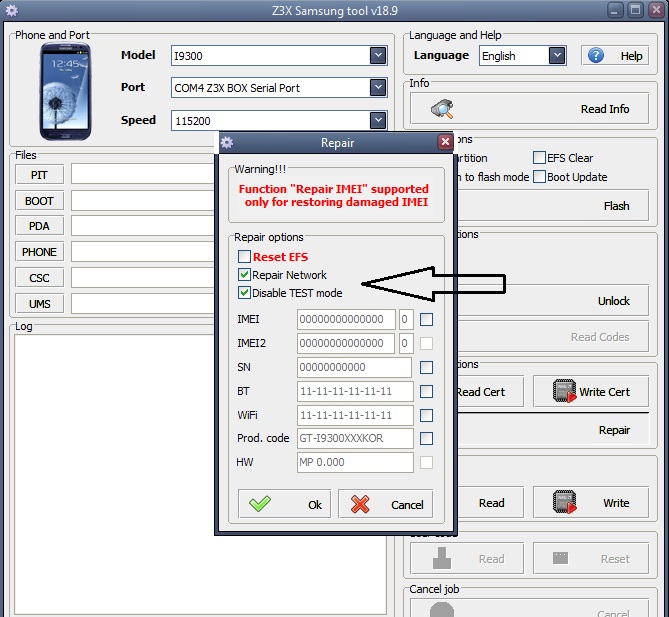Open the Language dropdown showing English
Image resolution: width=669 pixels, height=617 pixels.
click(x=557, y=55)
